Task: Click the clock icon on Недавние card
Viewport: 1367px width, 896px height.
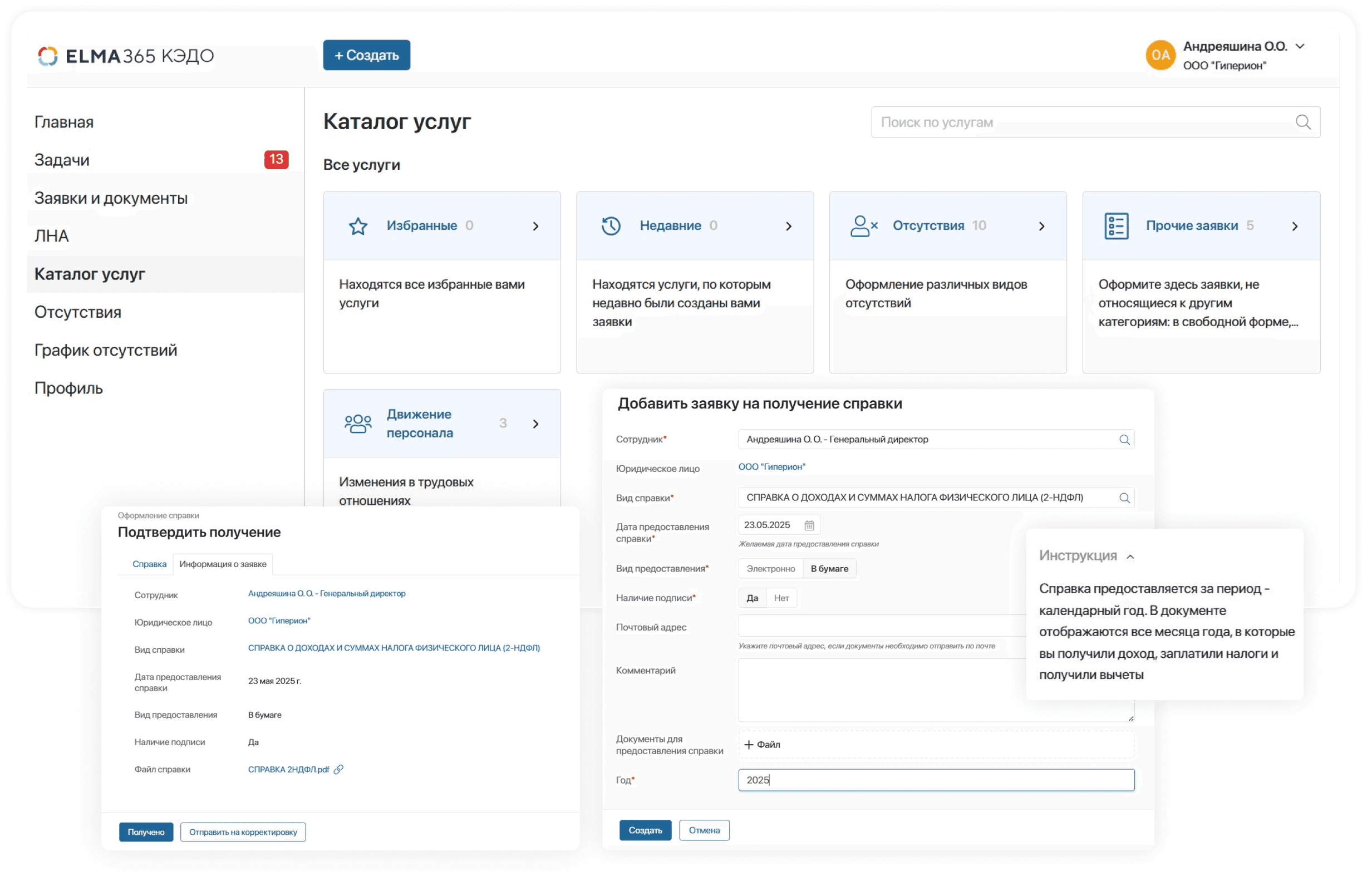Action: (x=611, y=226)
